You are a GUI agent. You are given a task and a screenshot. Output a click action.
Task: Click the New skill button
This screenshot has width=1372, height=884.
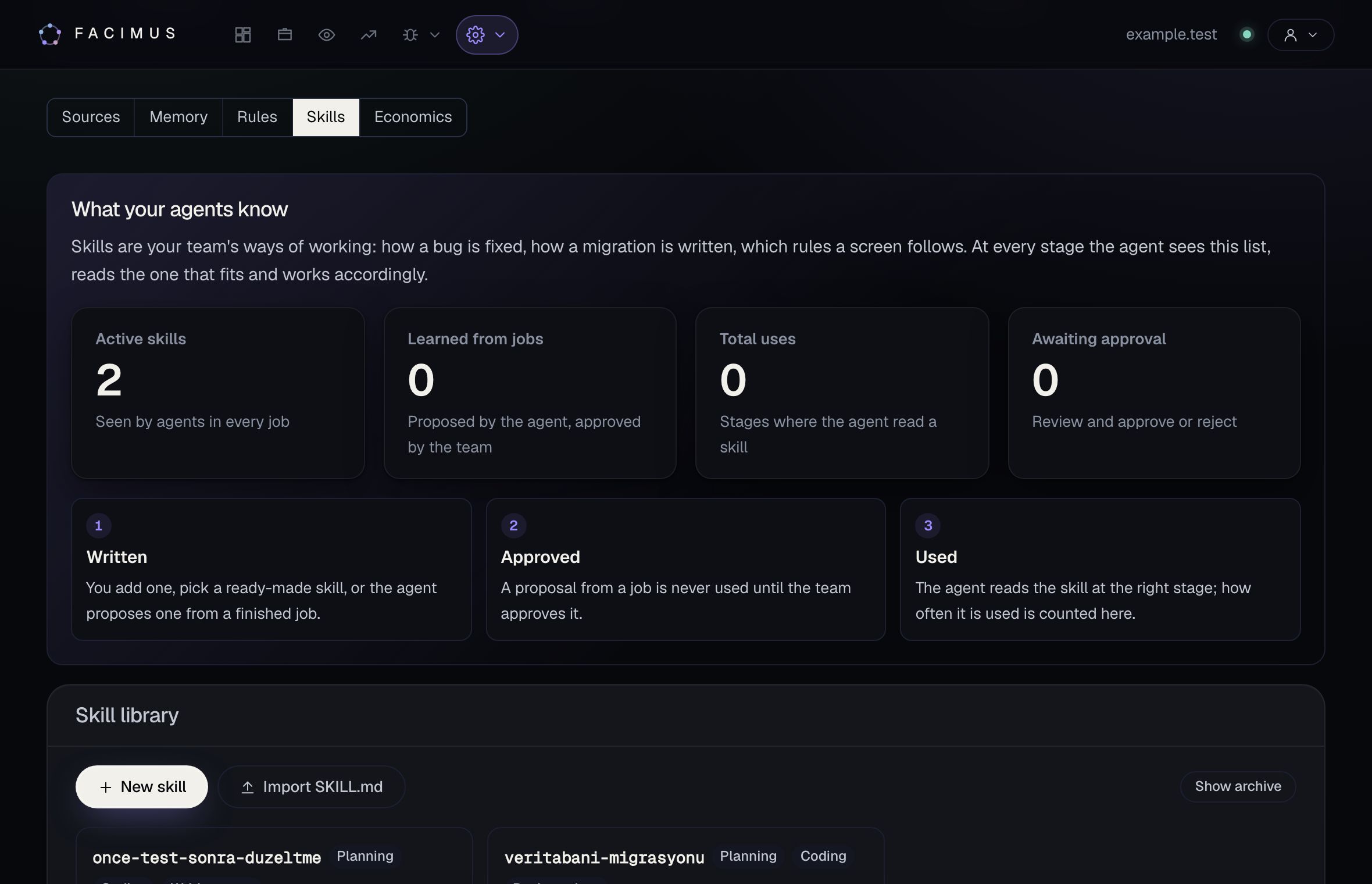[x=141, y=787]
